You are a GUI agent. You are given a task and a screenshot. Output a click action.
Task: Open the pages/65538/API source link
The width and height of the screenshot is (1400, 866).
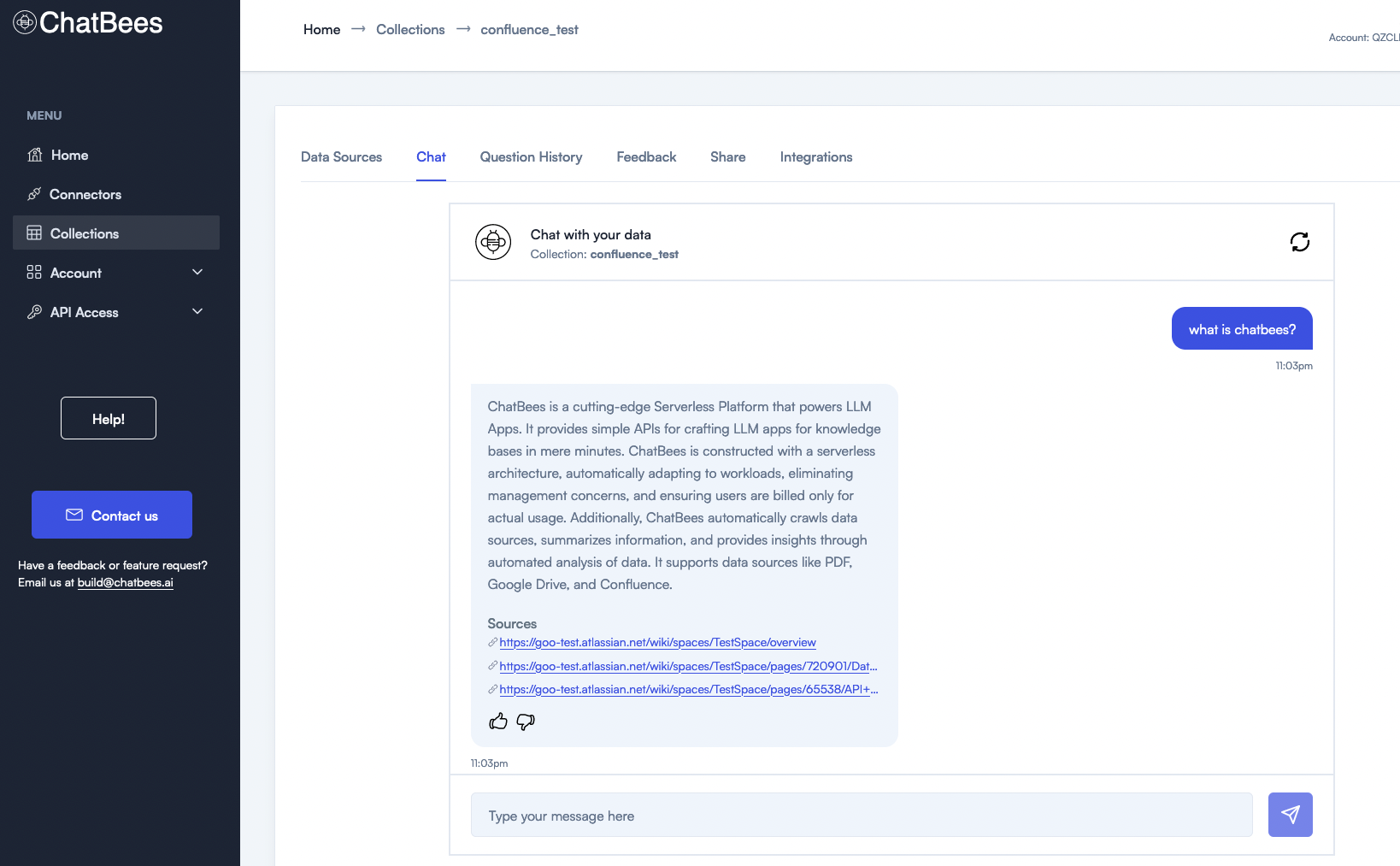click(688, 689)
